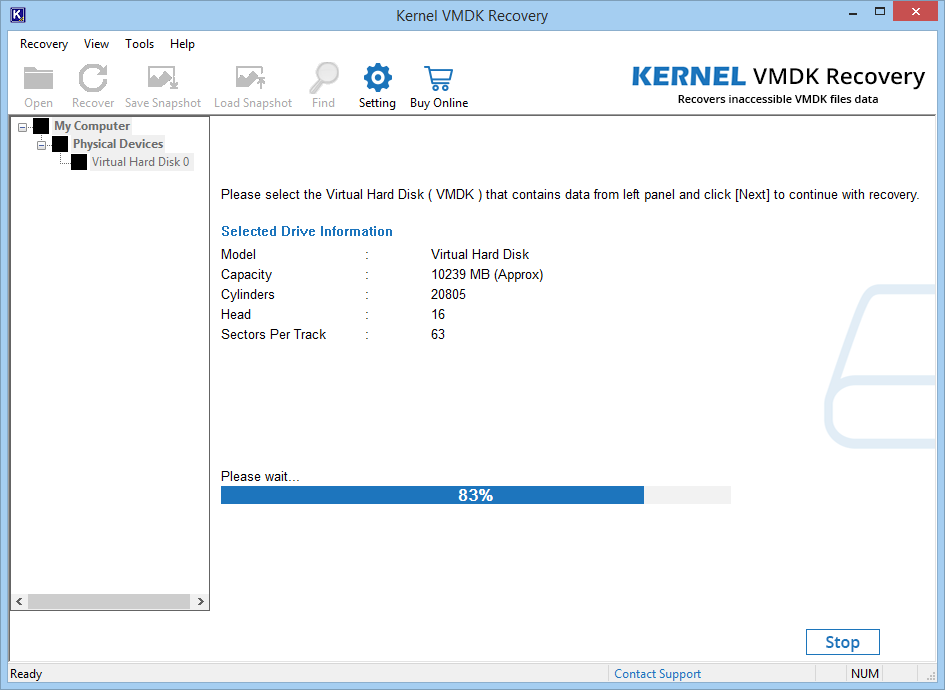Screen dimensions: 945x690
Task: Click the Please wait... label
Action: pos(260,477)
